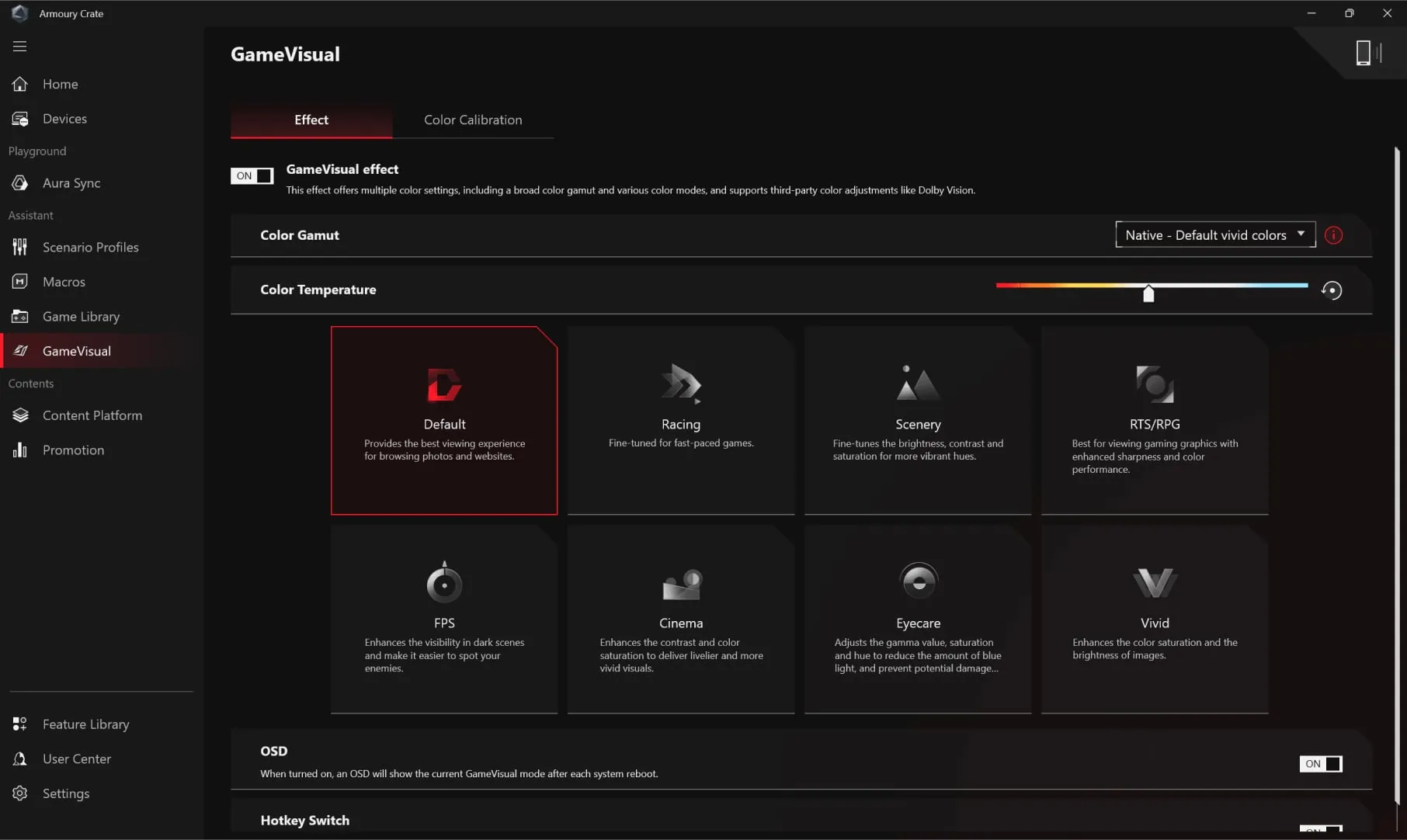This screenshot has height=840, width=1407.
Task: Switch to the Color Calibration tab
Action: tap(473, 120)
